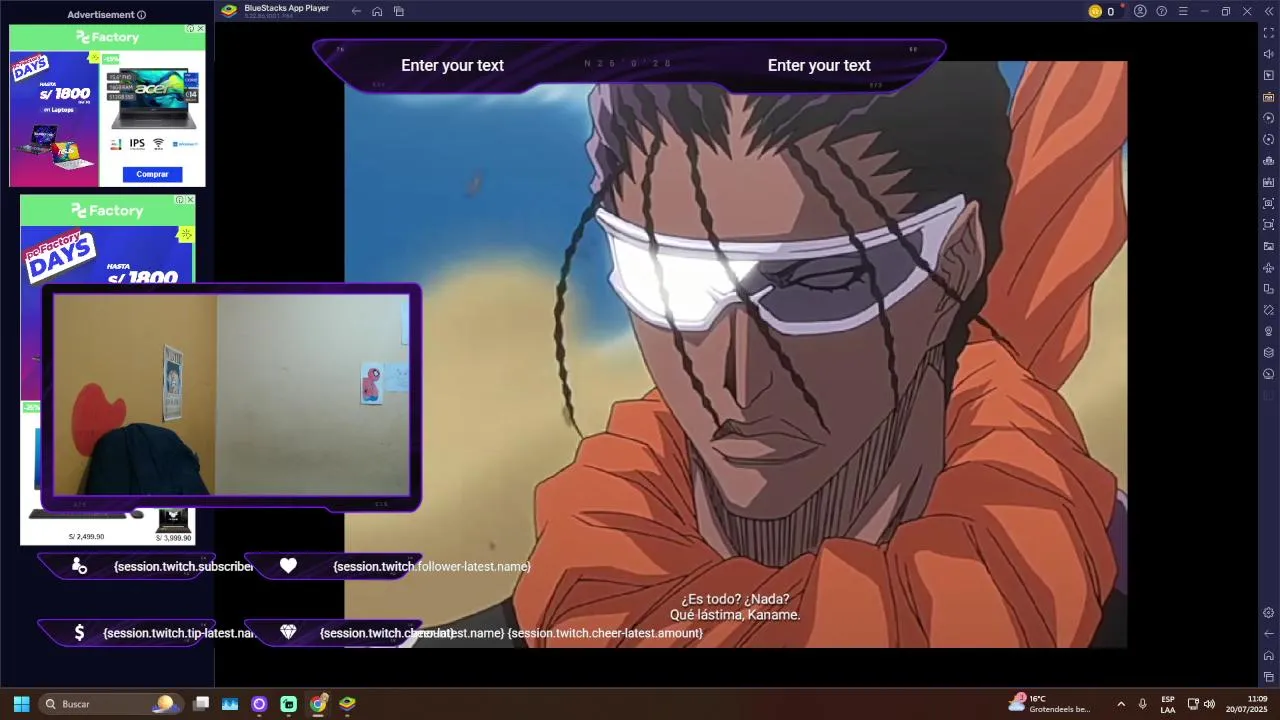Viewport: 1280px width, 720px height.
Task: Click the rotate device icon in sidebar
Action: pos(1269,289)
